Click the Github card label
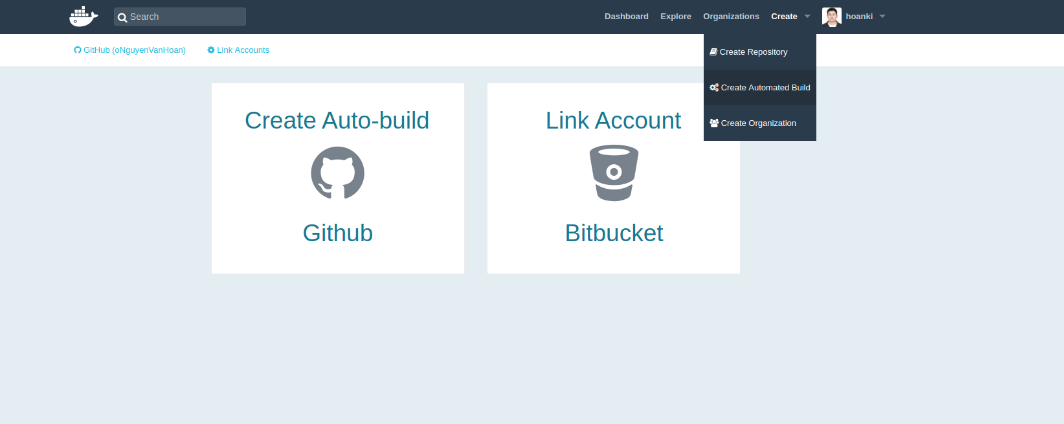 pyautogui.click(x=337, y=233)
